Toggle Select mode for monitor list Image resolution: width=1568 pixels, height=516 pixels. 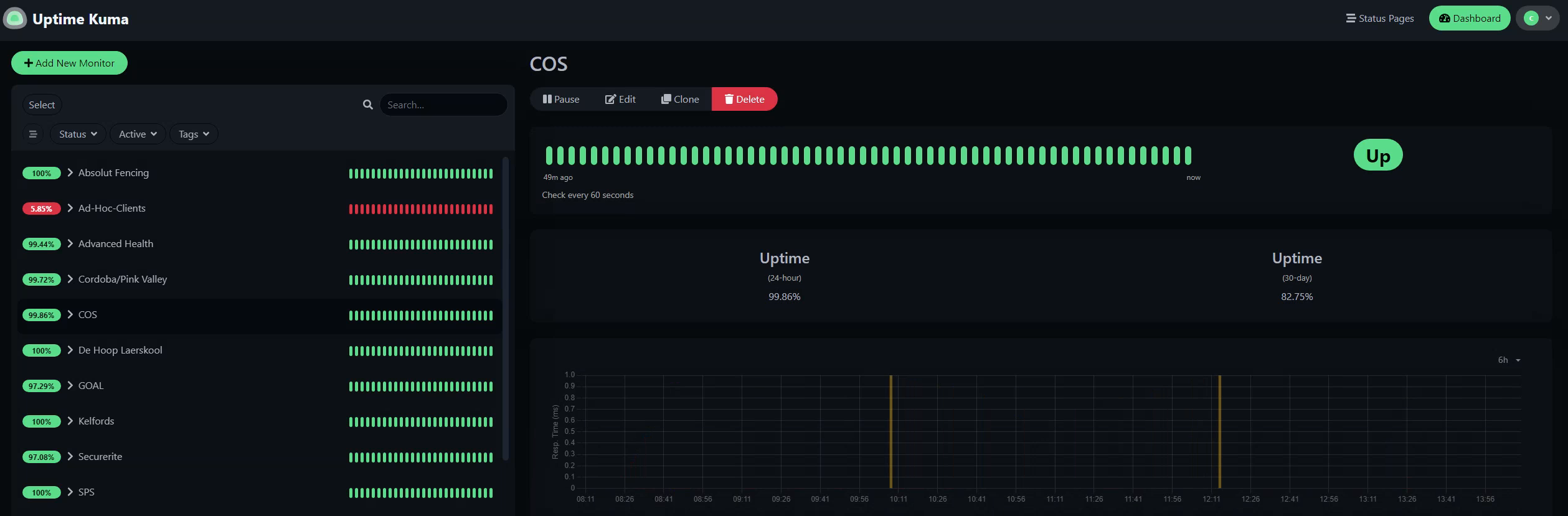coord(42,105)
